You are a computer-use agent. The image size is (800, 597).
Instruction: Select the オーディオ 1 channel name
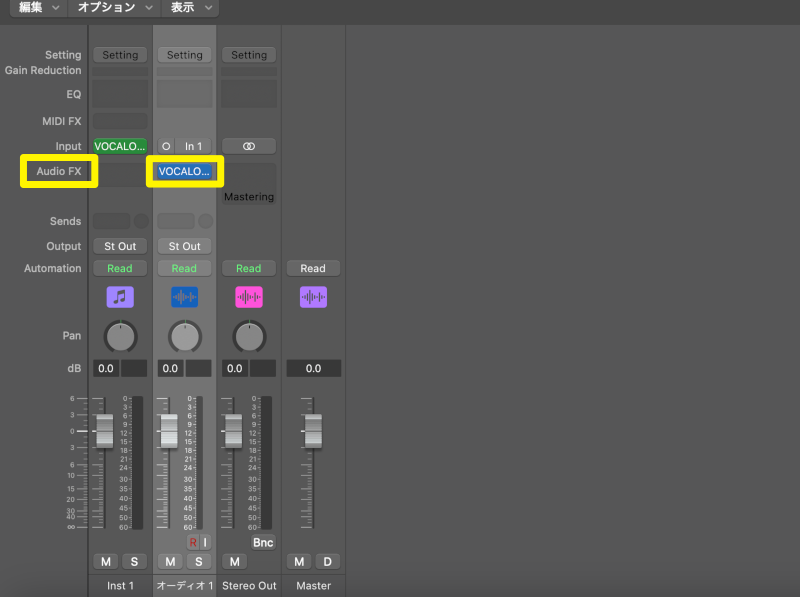185,586
